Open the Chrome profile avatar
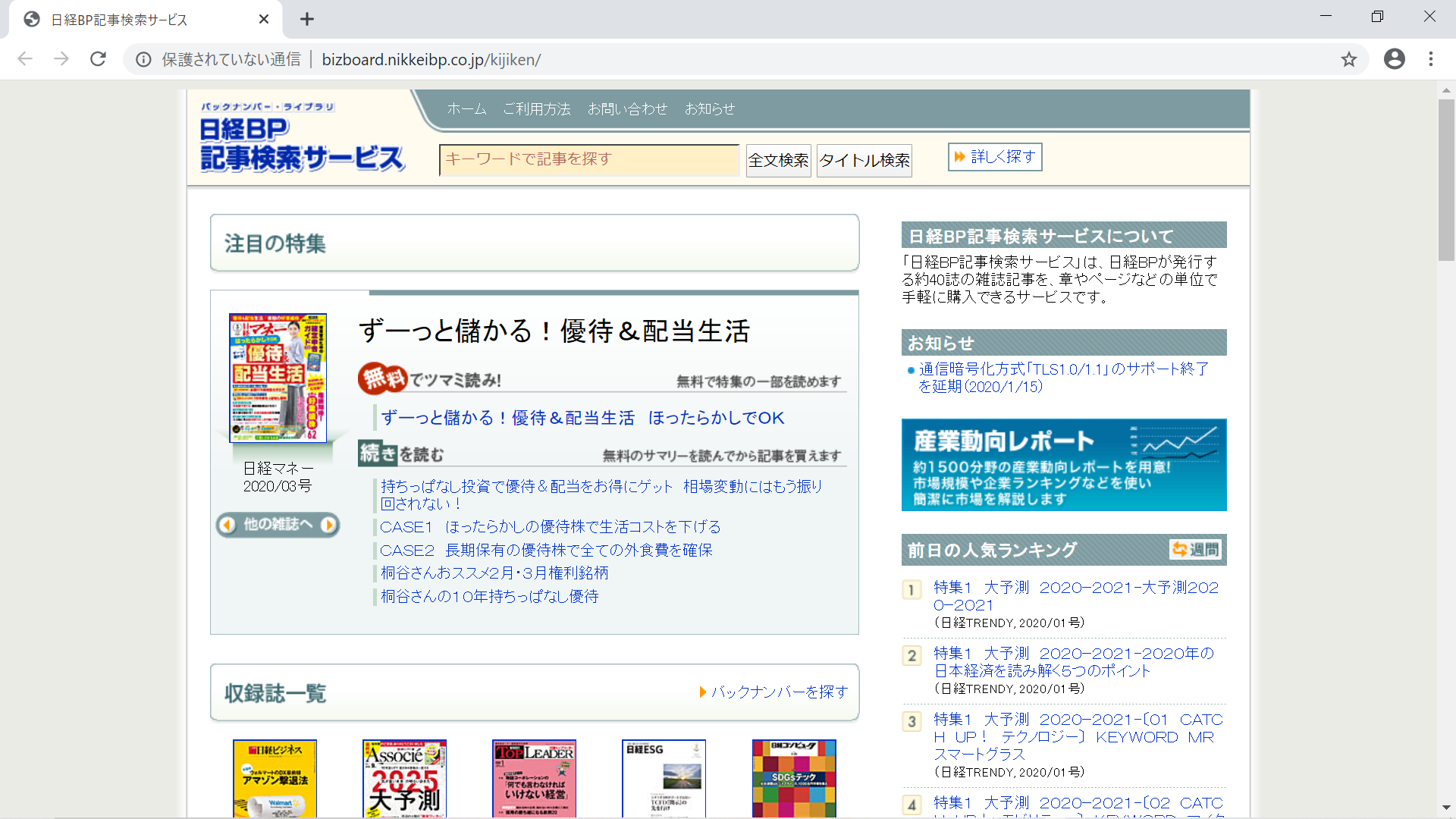This screenshot has height=819, width=1456. tap(1394, 59)
